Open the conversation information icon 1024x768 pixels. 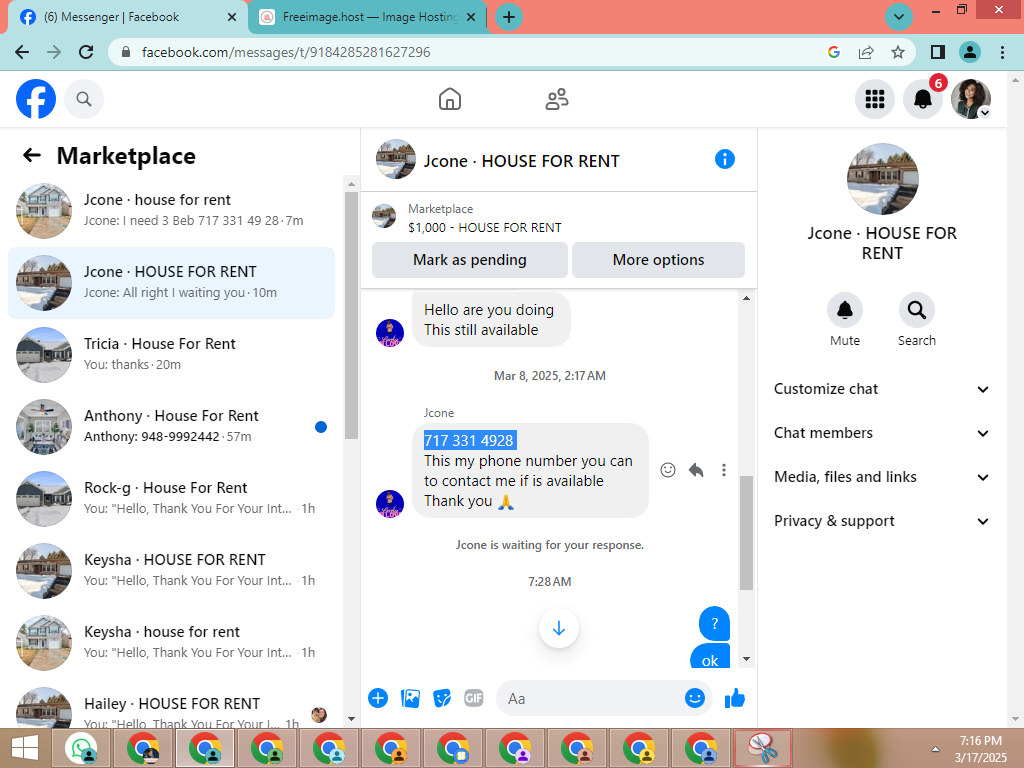[x=724, y=159]
